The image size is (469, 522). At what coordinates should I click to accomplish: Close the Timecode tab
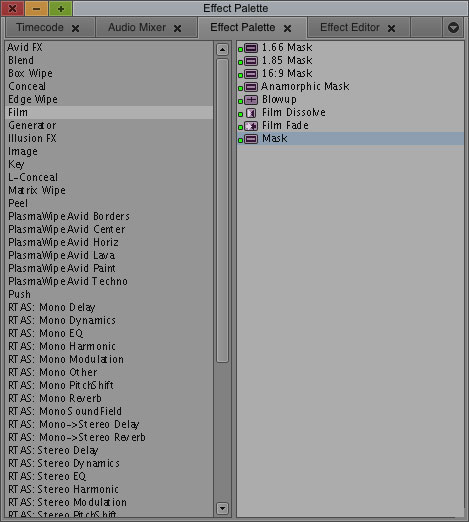(76, 29)
